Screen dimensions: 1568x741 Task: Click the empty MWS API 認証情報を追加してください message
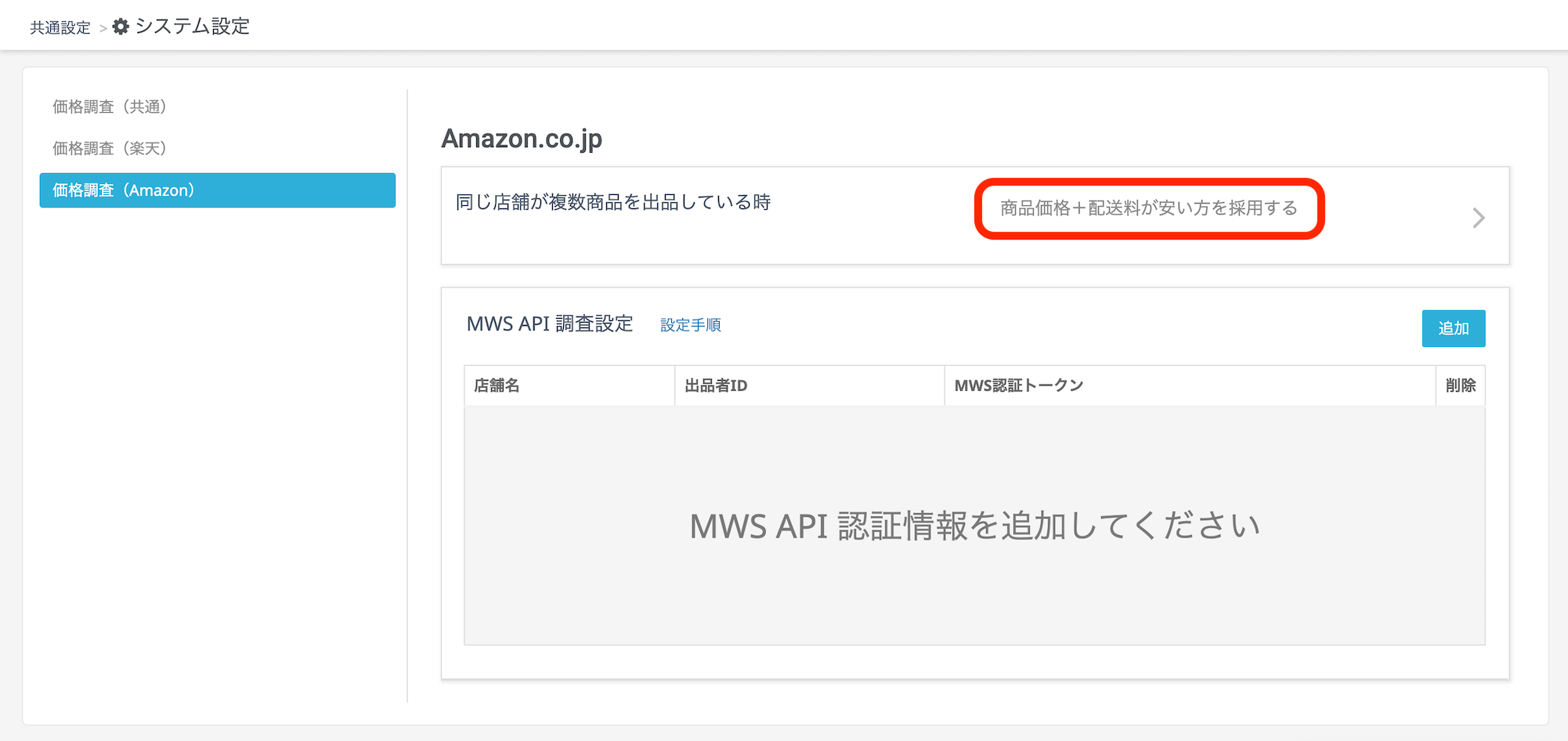974,526
